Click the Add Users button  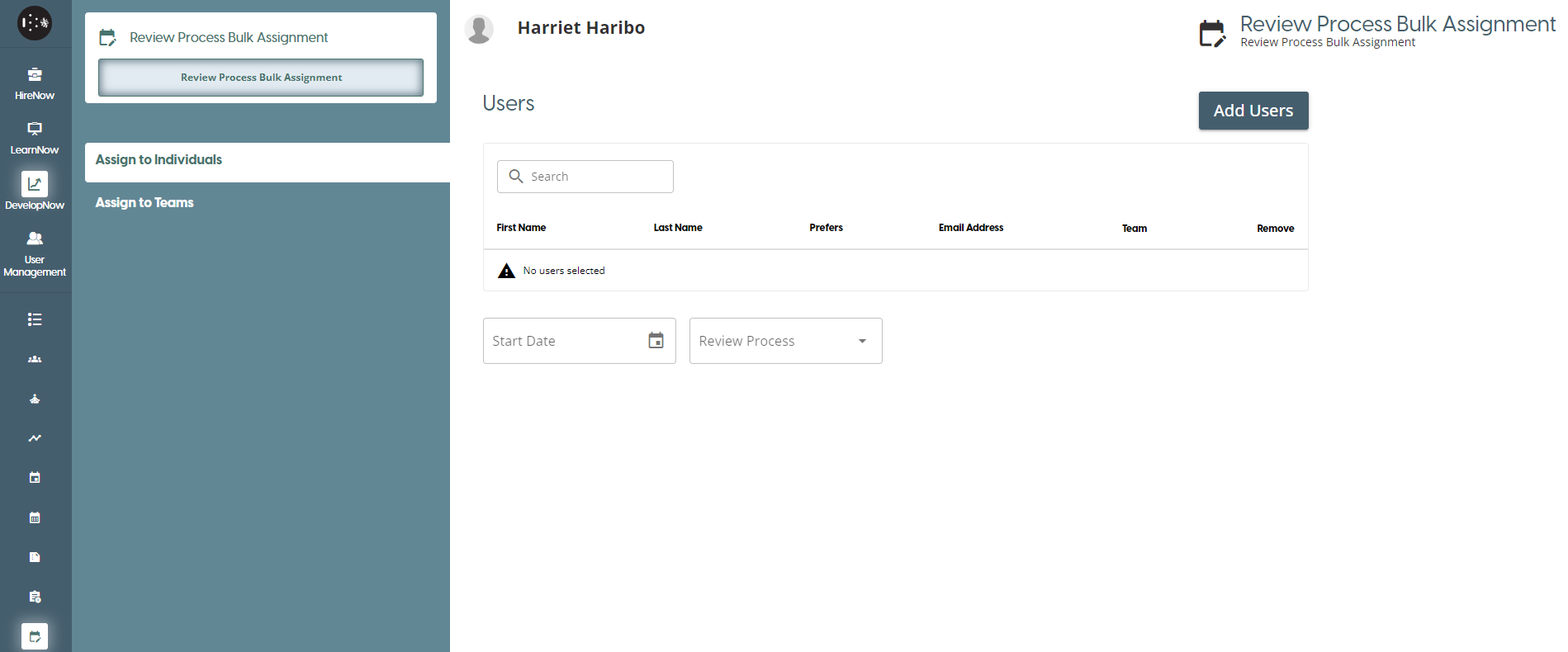[x=1253, y=111]
